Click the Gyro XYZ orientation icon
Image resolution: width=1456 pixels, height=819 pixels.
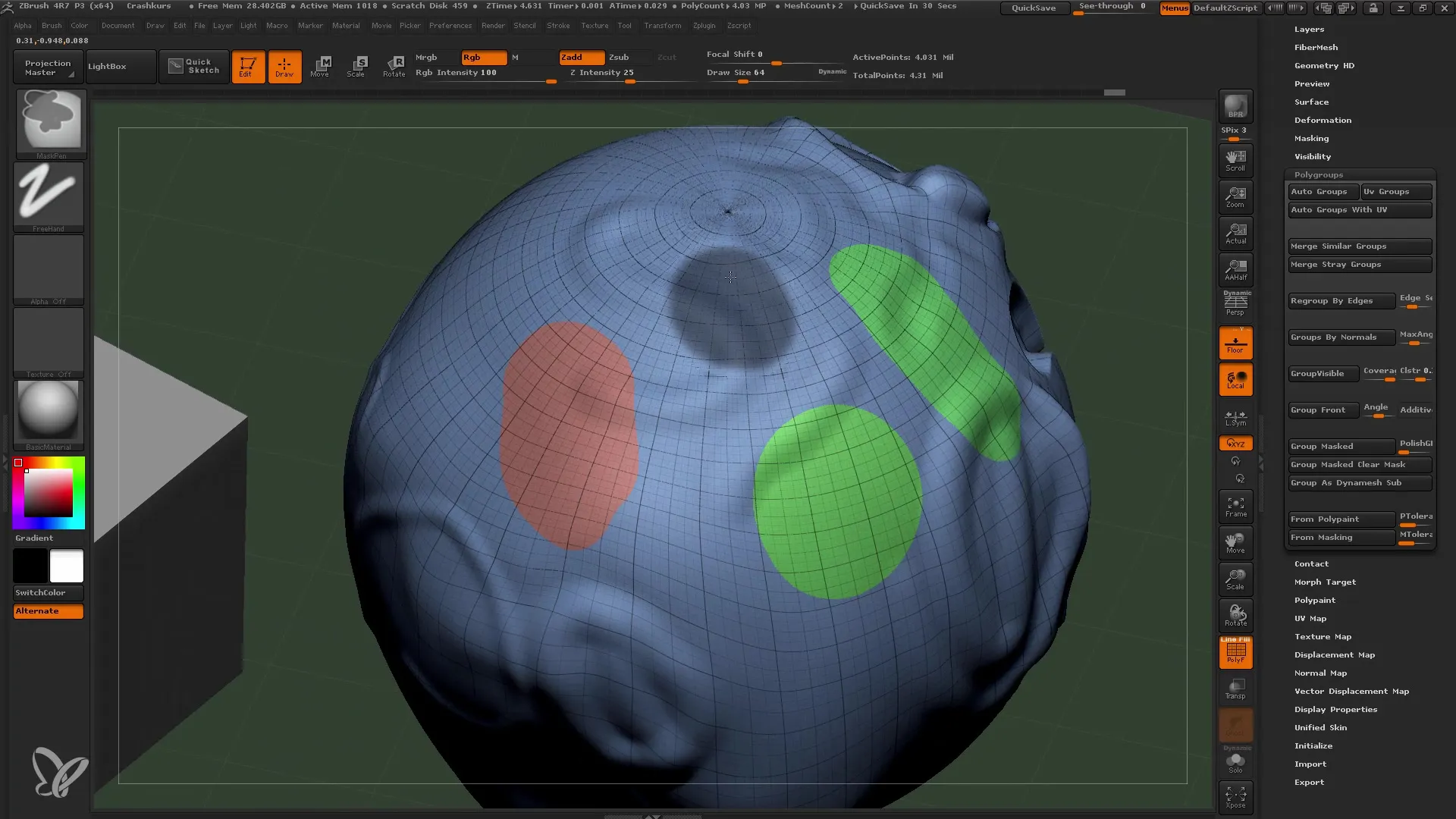tap(1235, 443)
